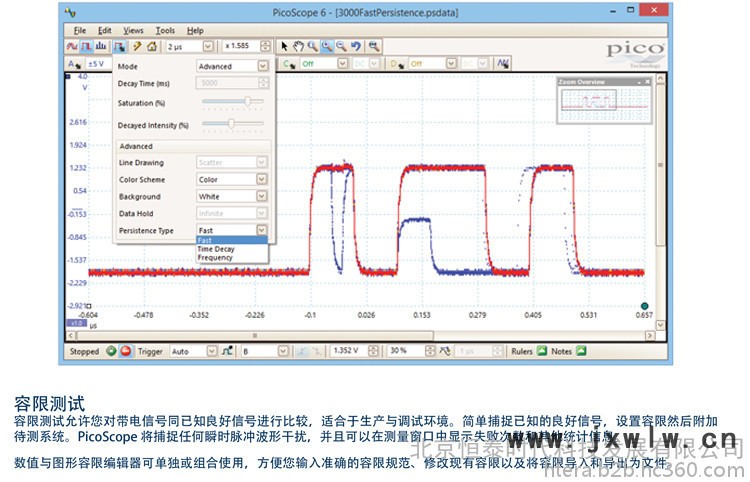Adjust the Decayed Intensity (%) slider
The image size is (750, 482).
(233, 124)
